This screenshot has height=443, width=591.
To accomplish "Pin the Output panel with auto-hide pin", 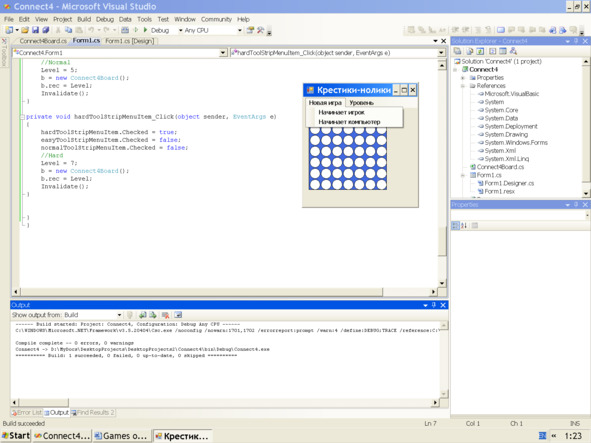I will [434, 305].
